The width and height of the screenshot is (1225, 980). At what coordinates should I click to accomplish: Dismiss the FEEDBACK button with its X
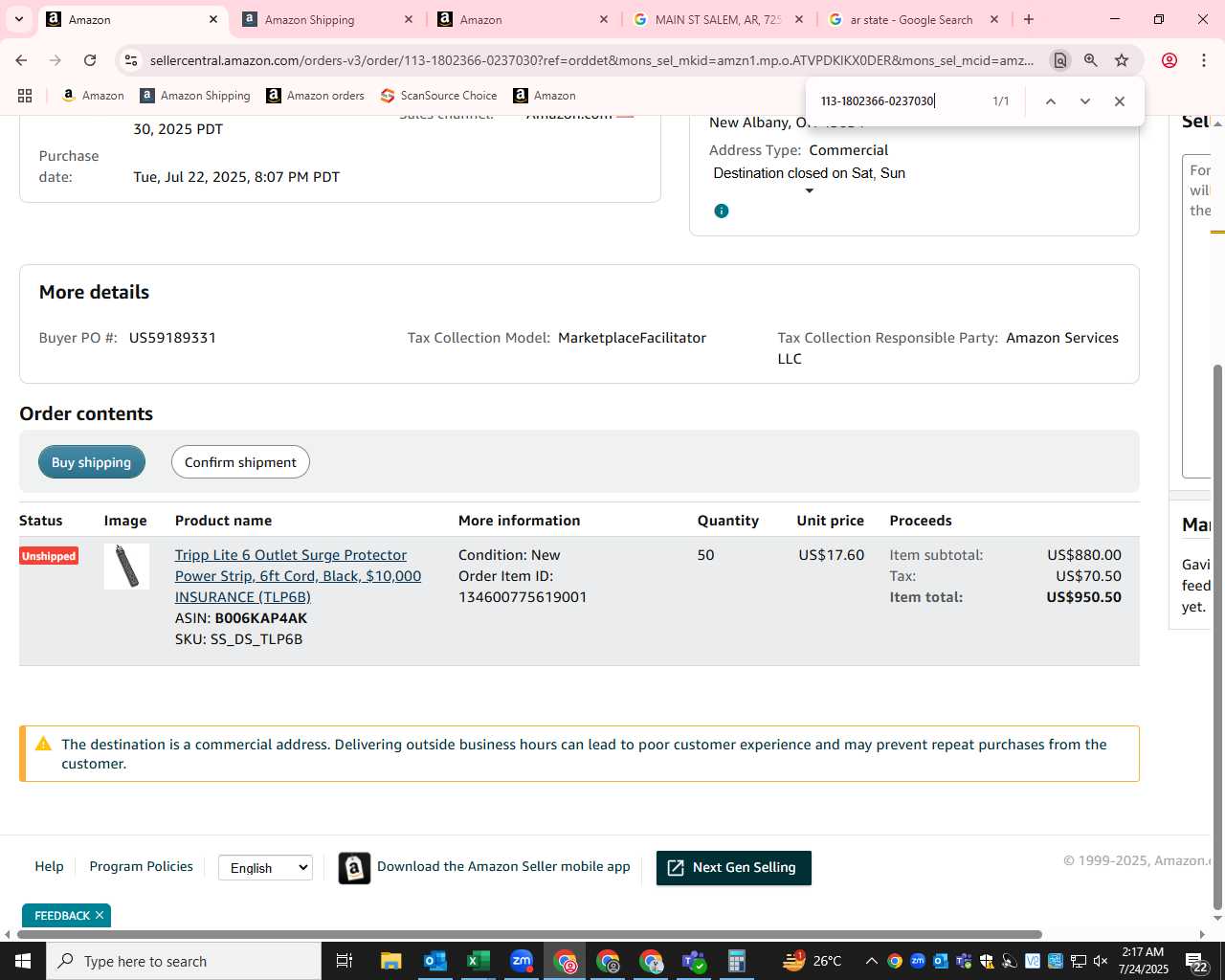point(100,916)
